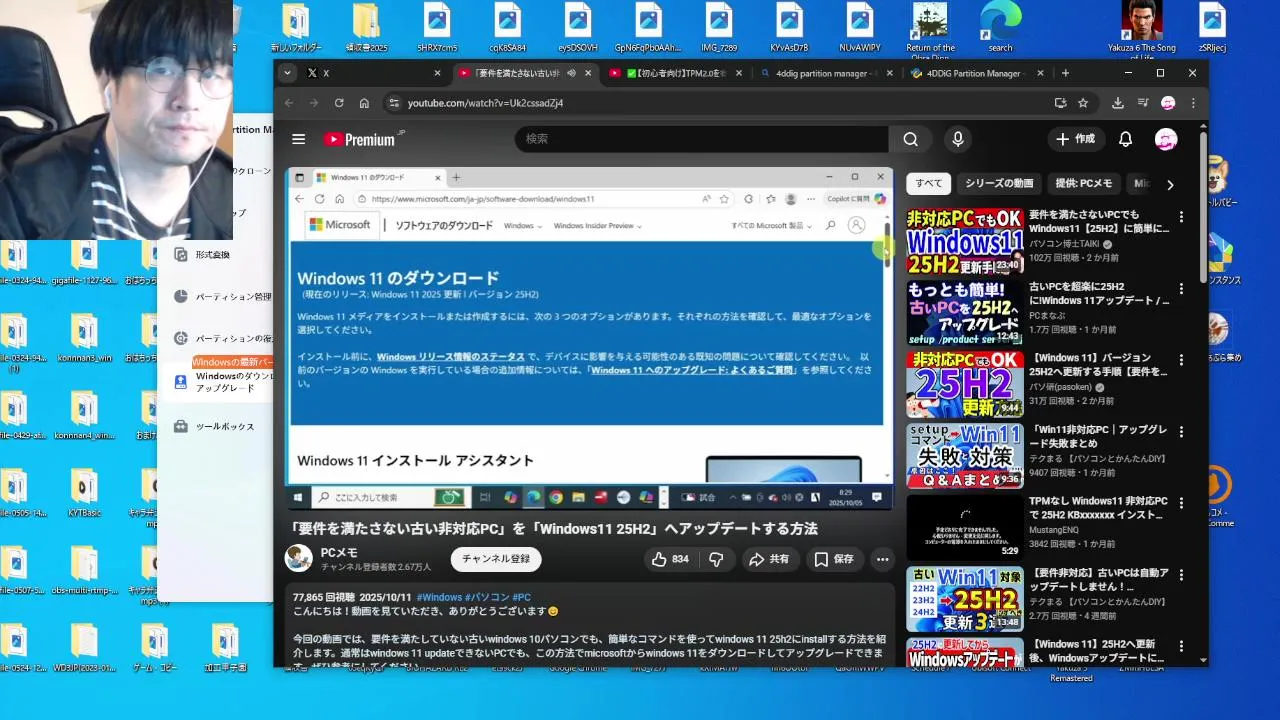The image size is (1280, 720).
Task: Open options for 非対応PCでもOK 25H2 recommendation
Action: tap(1181, 217)
